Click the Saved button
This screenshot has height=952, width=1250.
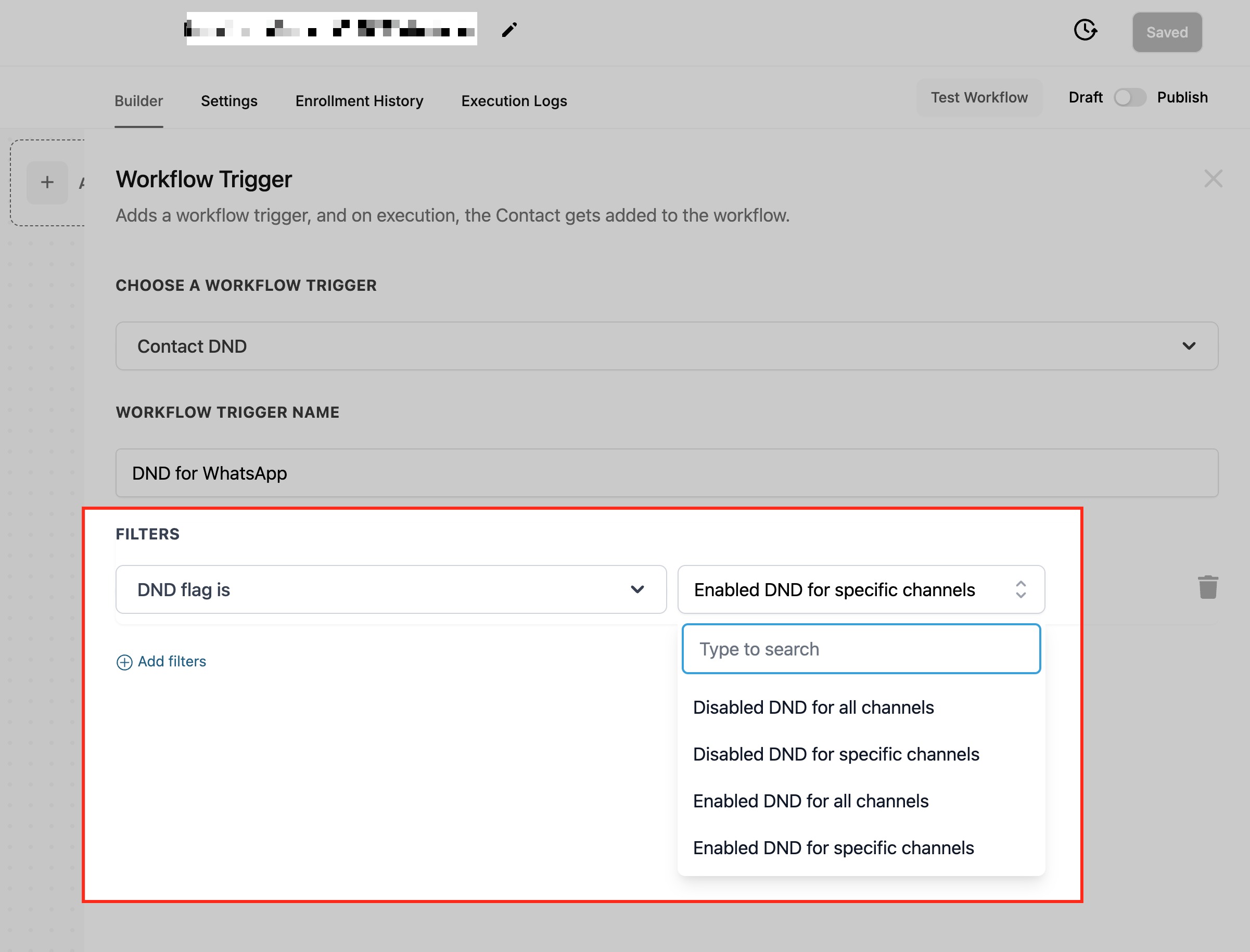pos(1167,32)
